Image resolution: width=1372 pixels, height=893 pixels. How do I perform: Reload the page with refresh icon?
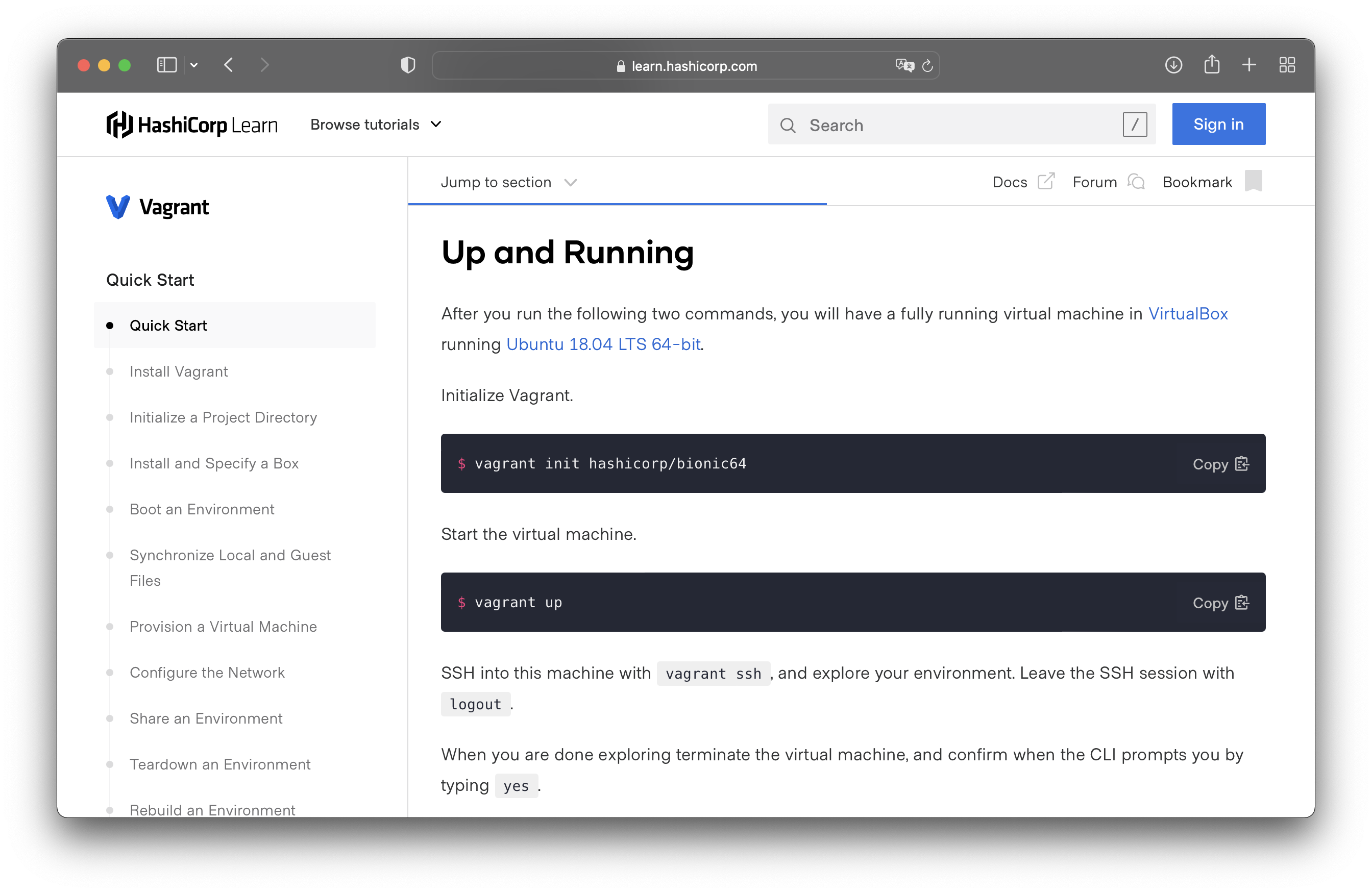coord(927,66)
